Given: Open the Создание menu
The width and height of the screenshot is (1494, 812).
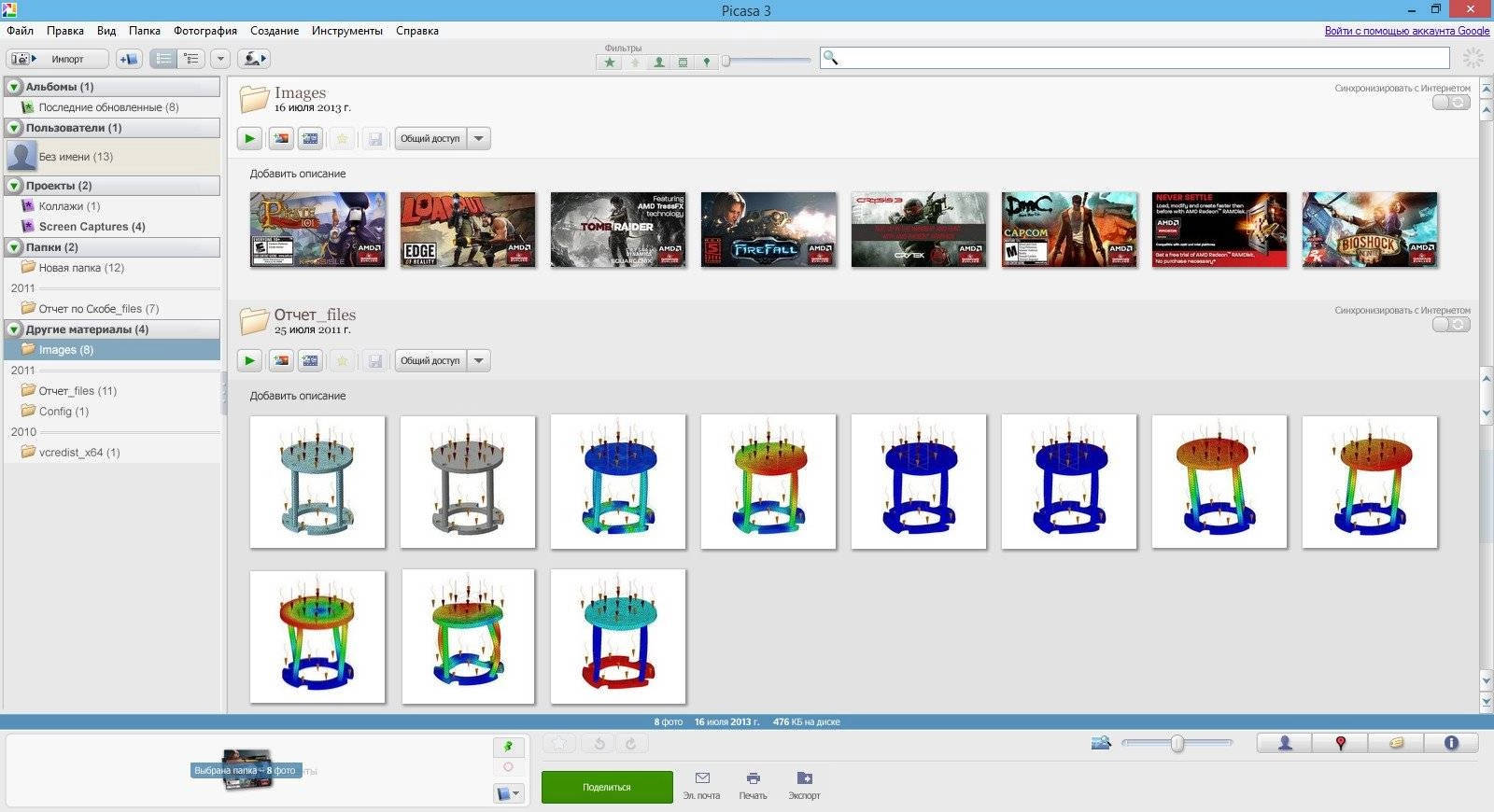Looking at the screenshot, I should pos(275,31).
